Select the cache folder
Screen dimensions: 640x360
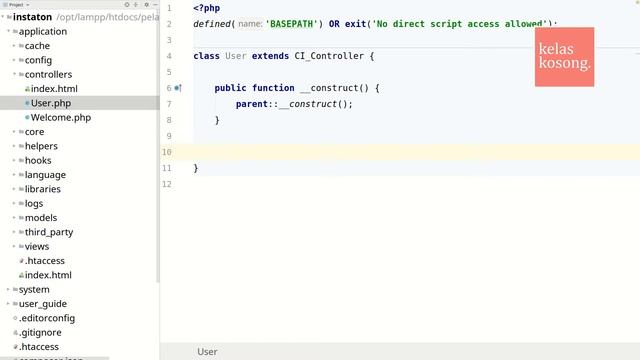37,46
